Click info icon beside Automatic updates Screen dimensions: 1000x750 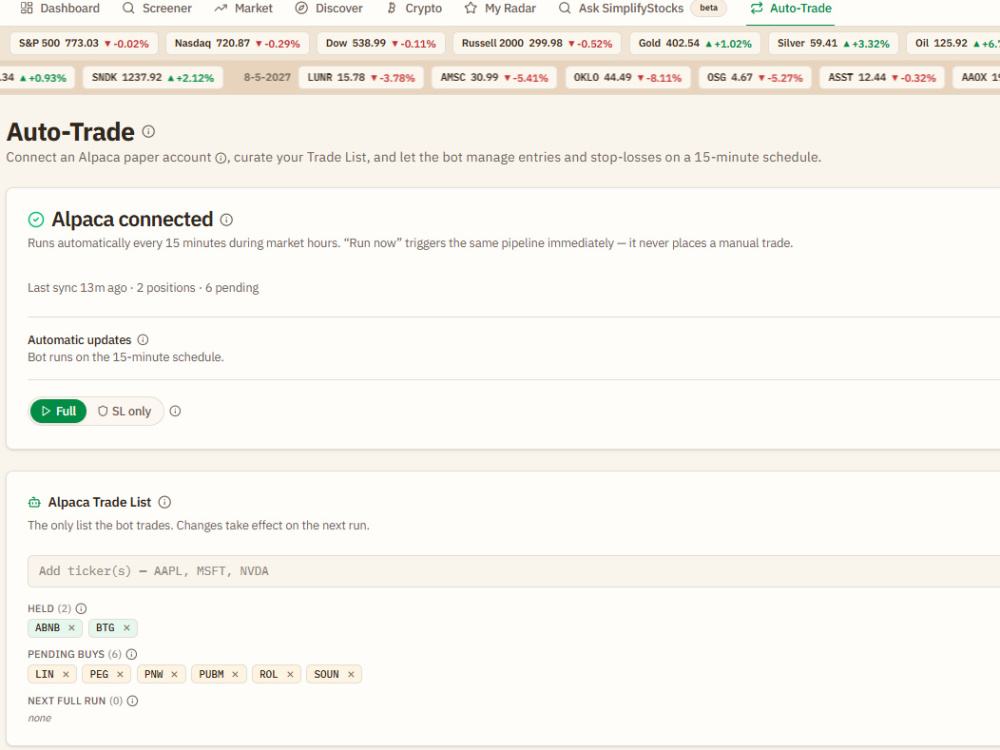143,340
